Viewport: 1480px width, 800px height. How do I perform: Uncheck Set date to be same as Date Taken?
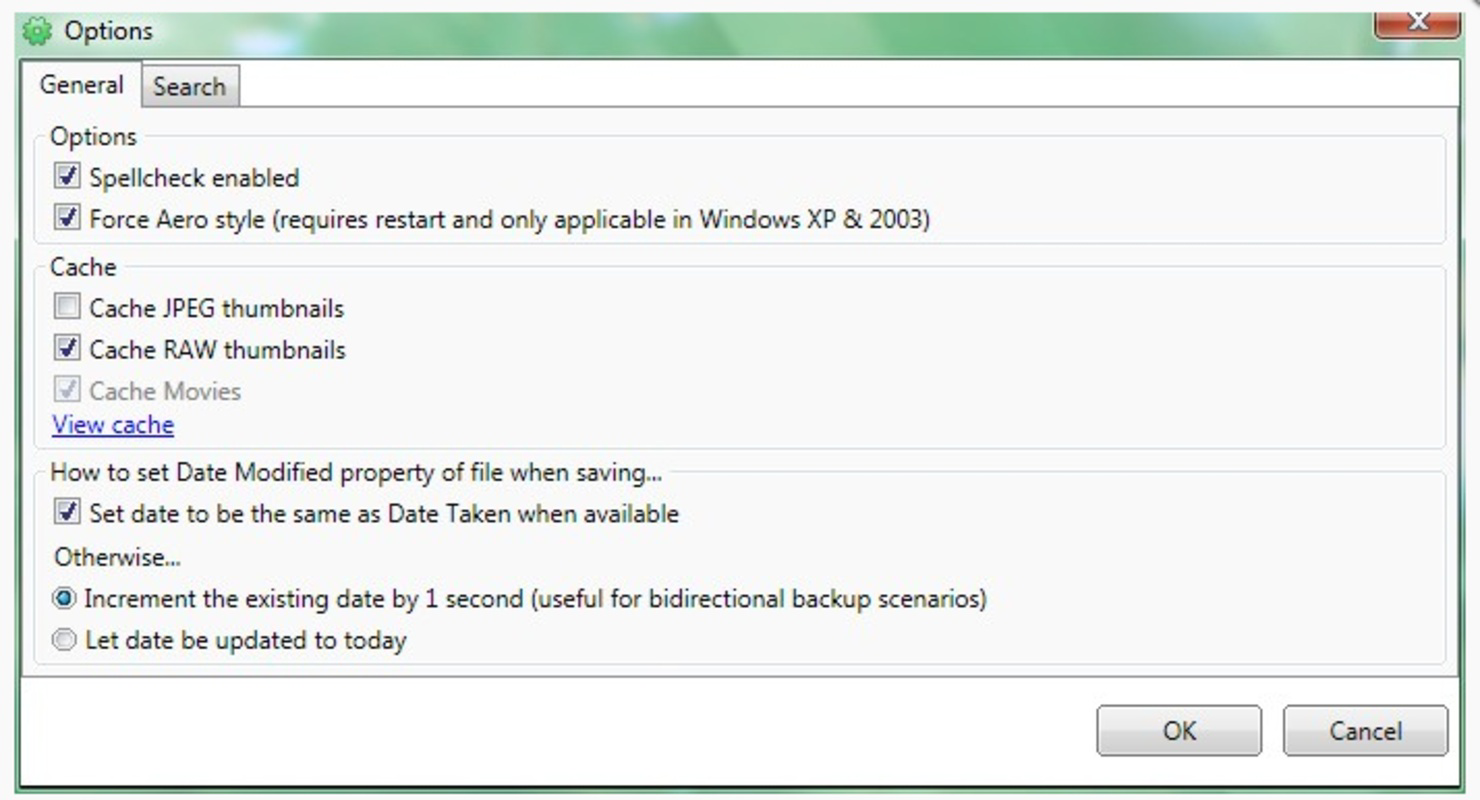(x=66, y=512)
